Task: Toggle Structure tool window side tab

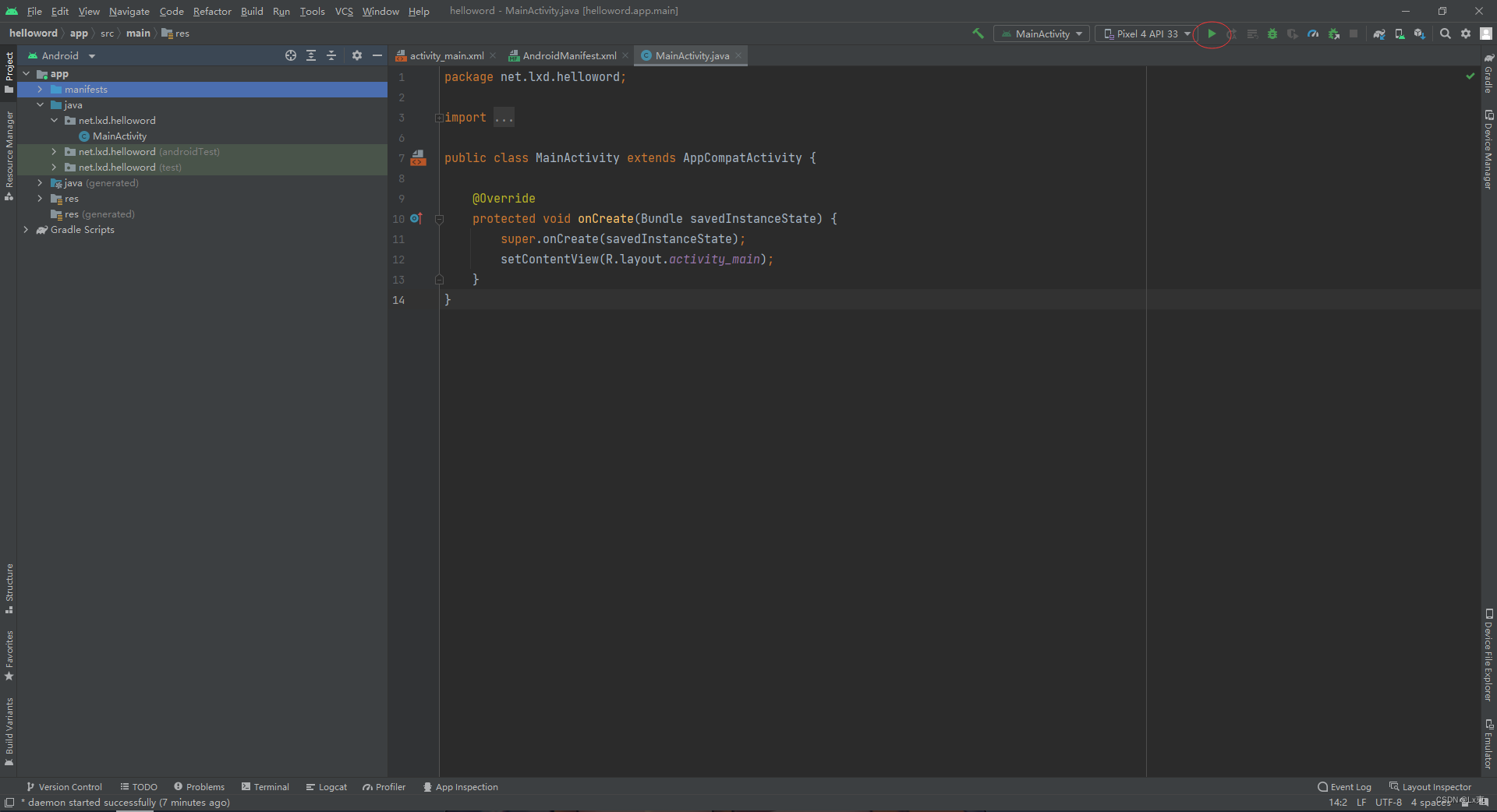Action: pyautogui.click(x=9, y=588)
